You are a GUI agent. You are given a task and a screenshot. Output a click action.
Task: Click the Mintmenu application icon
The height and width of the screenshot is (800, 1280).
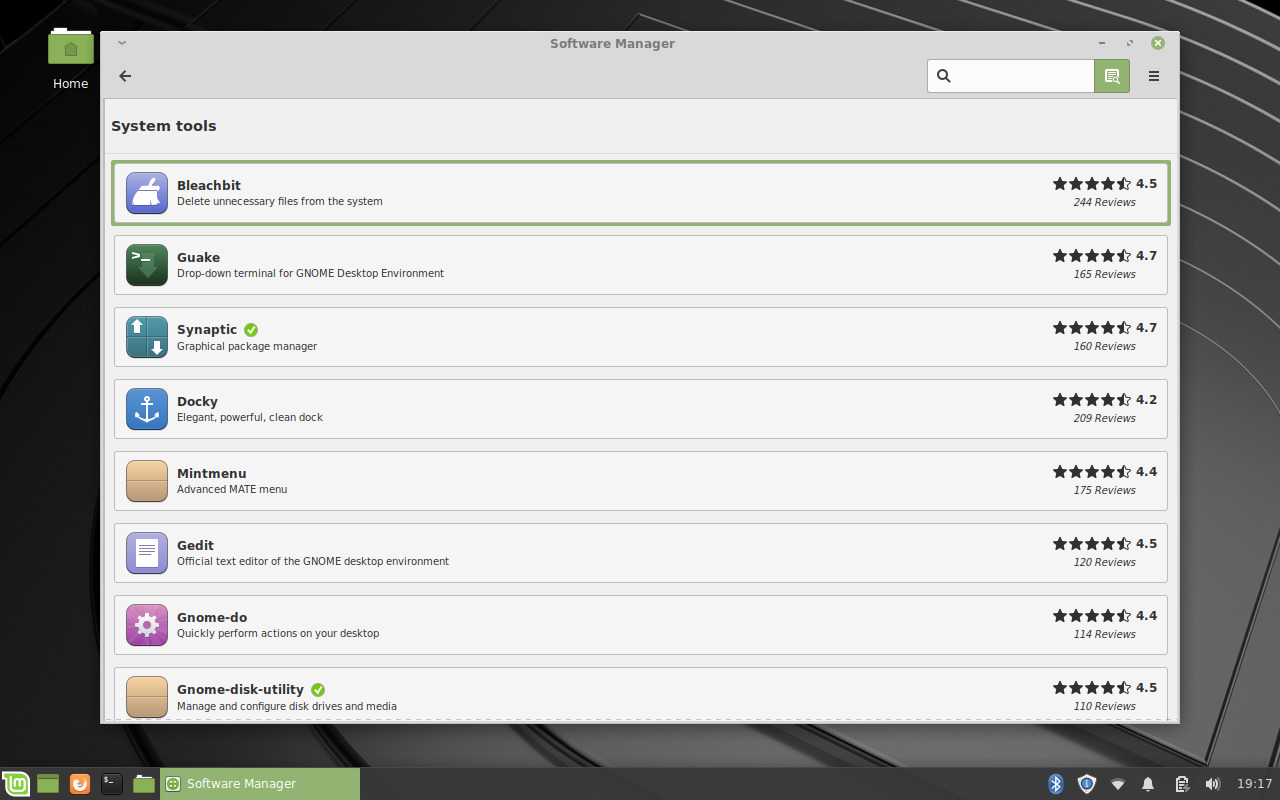coord(146,481)
